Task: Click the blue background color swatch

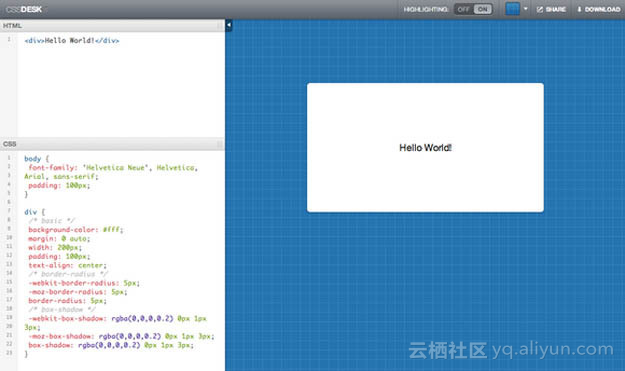Action: tap(513, 9)
